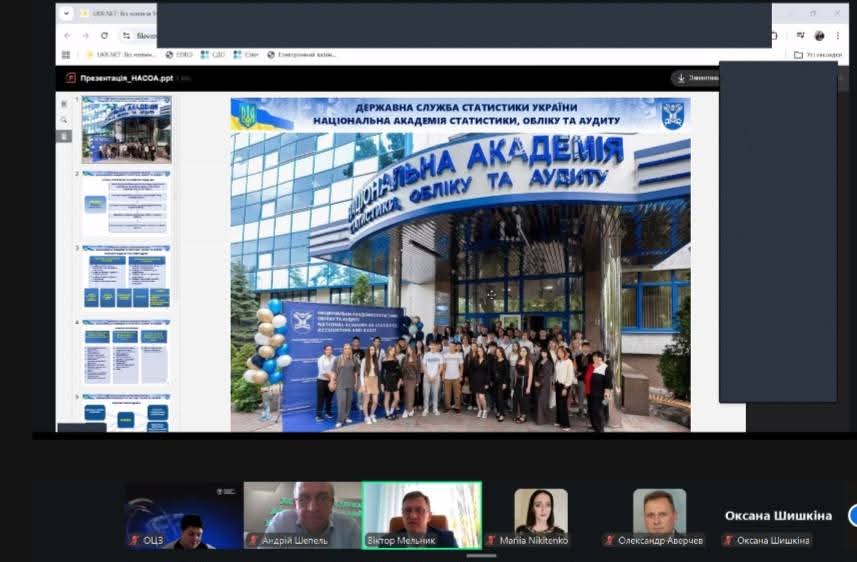
Task: Select Mariia Nikitenko participant tile
Action: [x=540, y=515]
